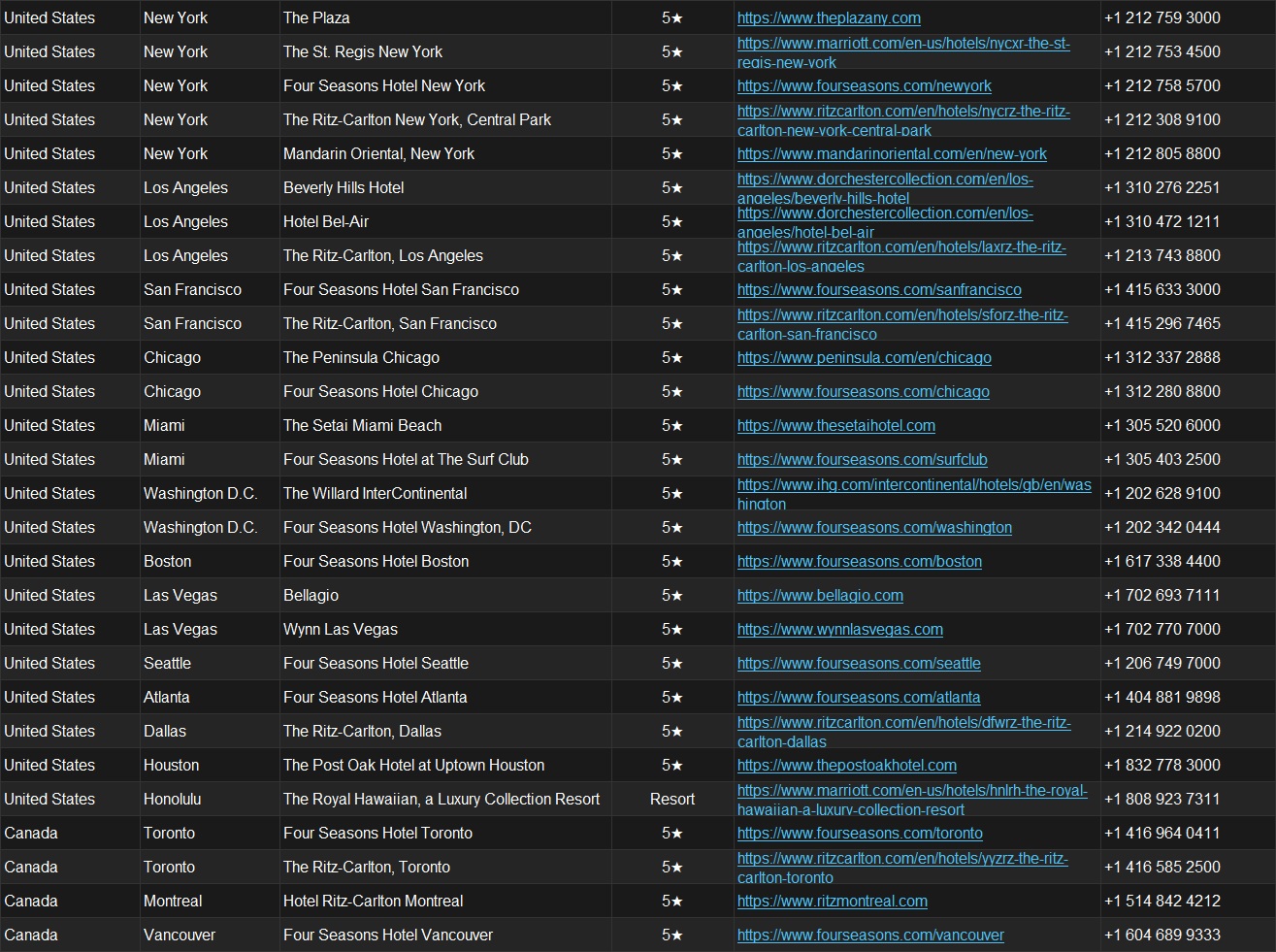The width and height of the screenshot is (1276, 952).
Task: Select phone number '+1 702 693 7111'
Action: pos(1162,595)
